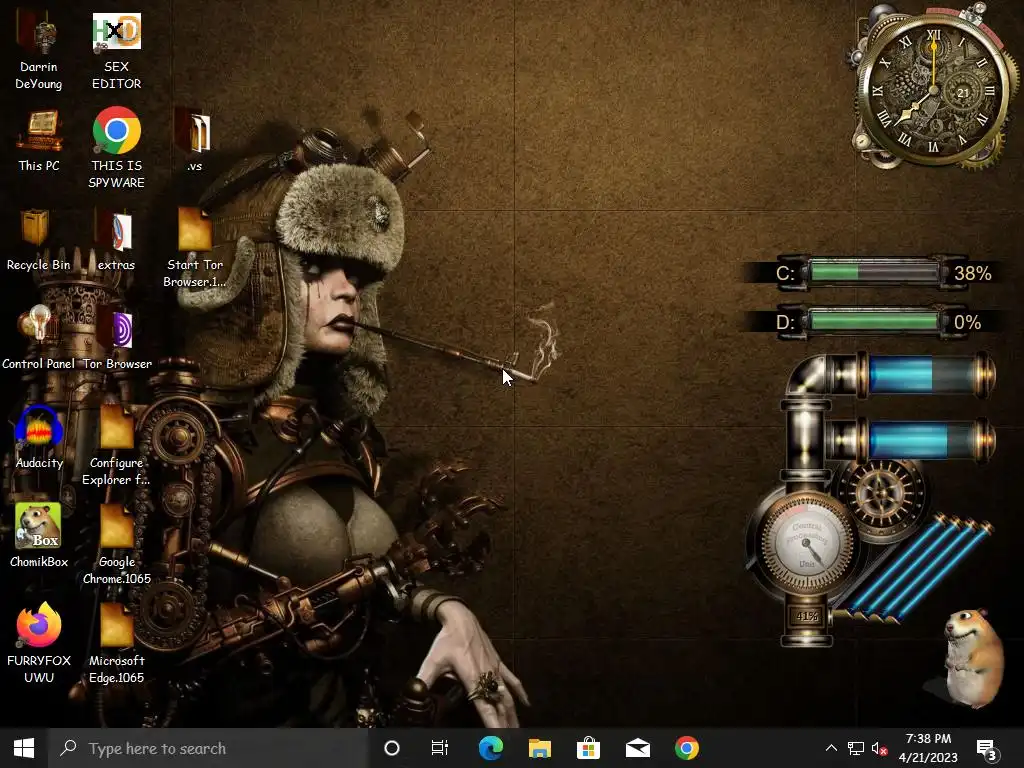This screenshot has width=1024, height=768.
Task: Click the 41% CPU readout
Action: point(807,615)
